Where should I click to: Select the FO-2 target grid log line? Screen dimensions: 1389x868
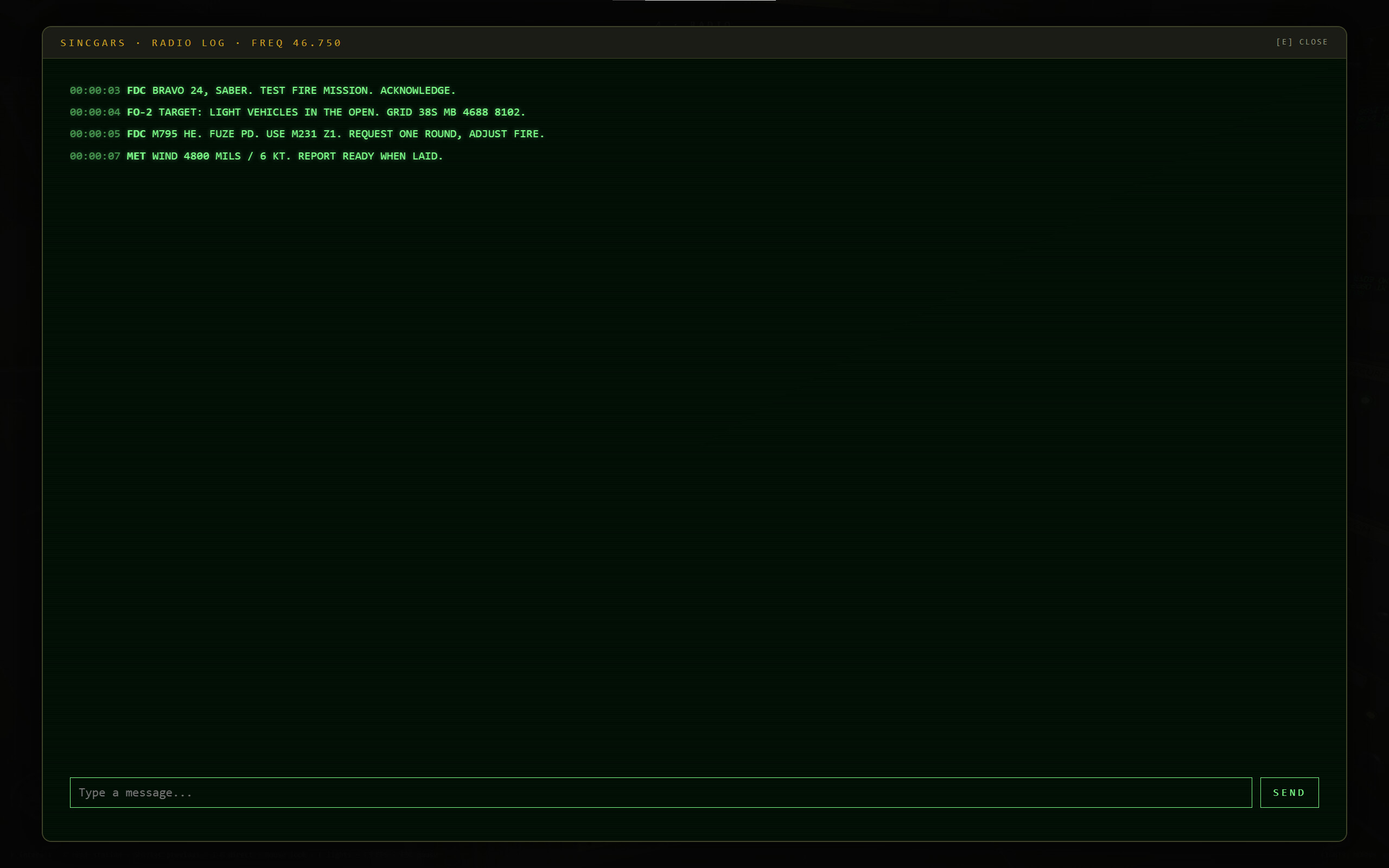297,112
